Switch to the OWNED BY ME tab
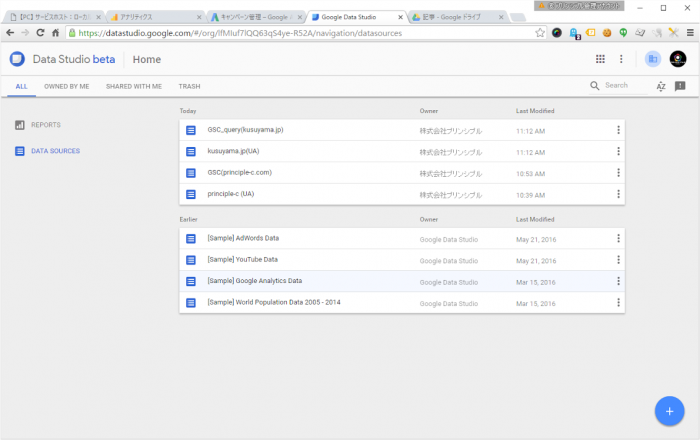The height and width of the screenshot is (440, 700). click(67, 87)
